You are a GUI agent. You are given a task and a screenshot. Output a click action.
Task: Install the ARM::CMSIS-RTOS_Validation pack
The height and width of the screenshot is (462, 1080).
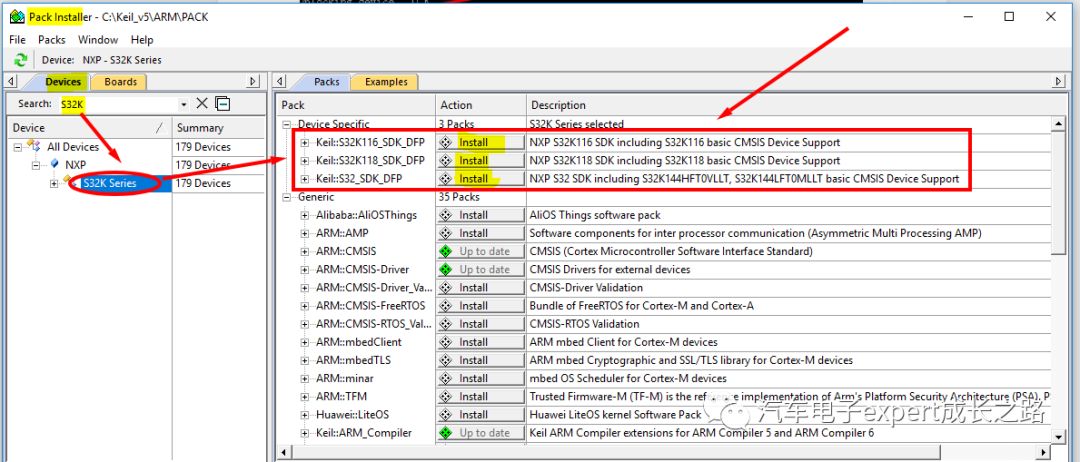tap(480, 324)
